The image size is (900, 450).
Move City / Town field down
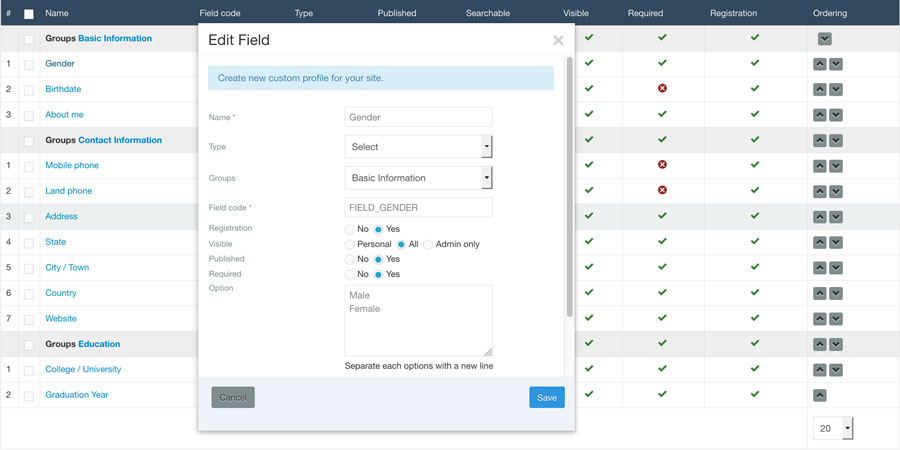tap(836, 268)
